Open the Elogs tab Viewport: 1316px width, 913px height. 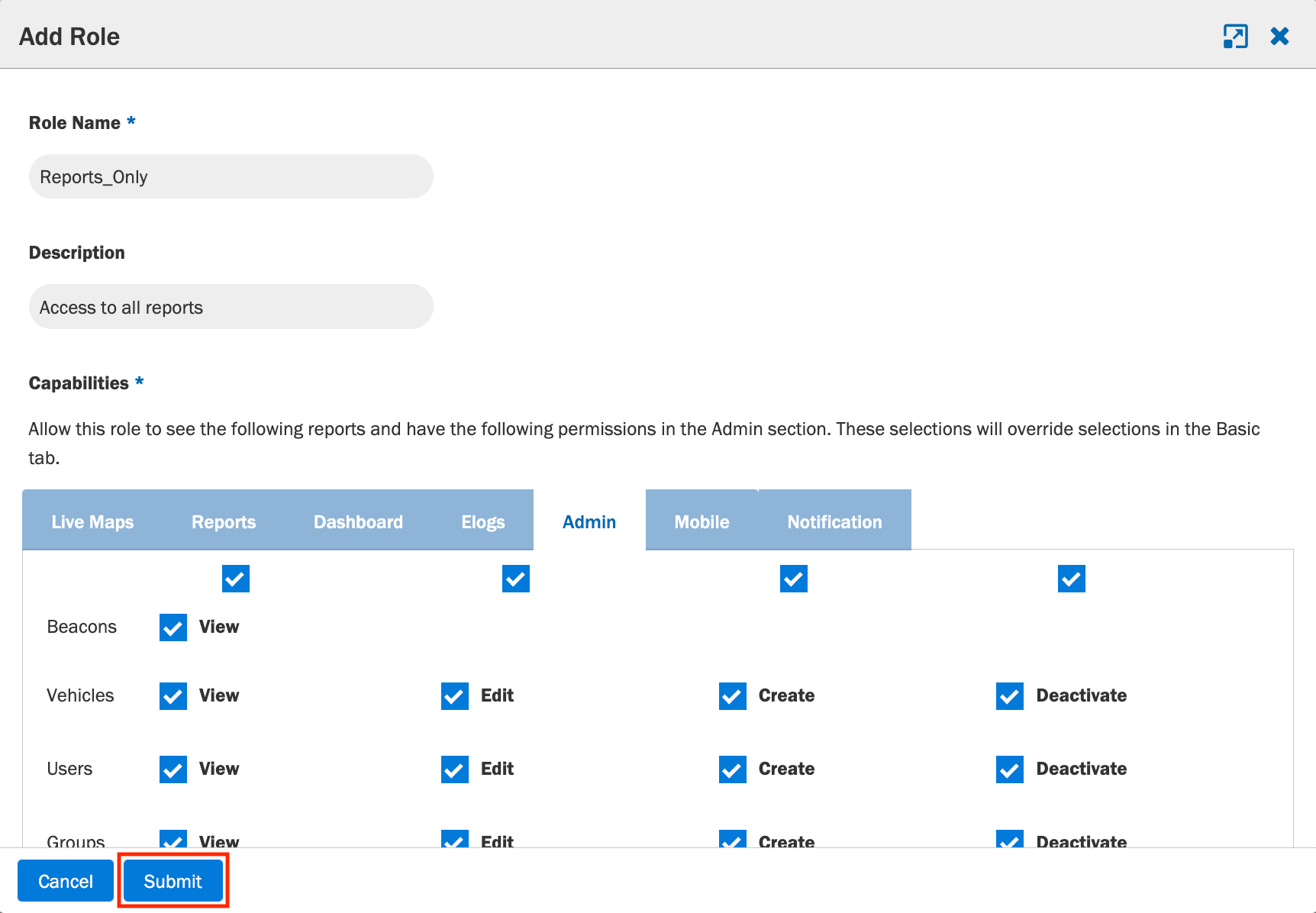click(483, 521)
